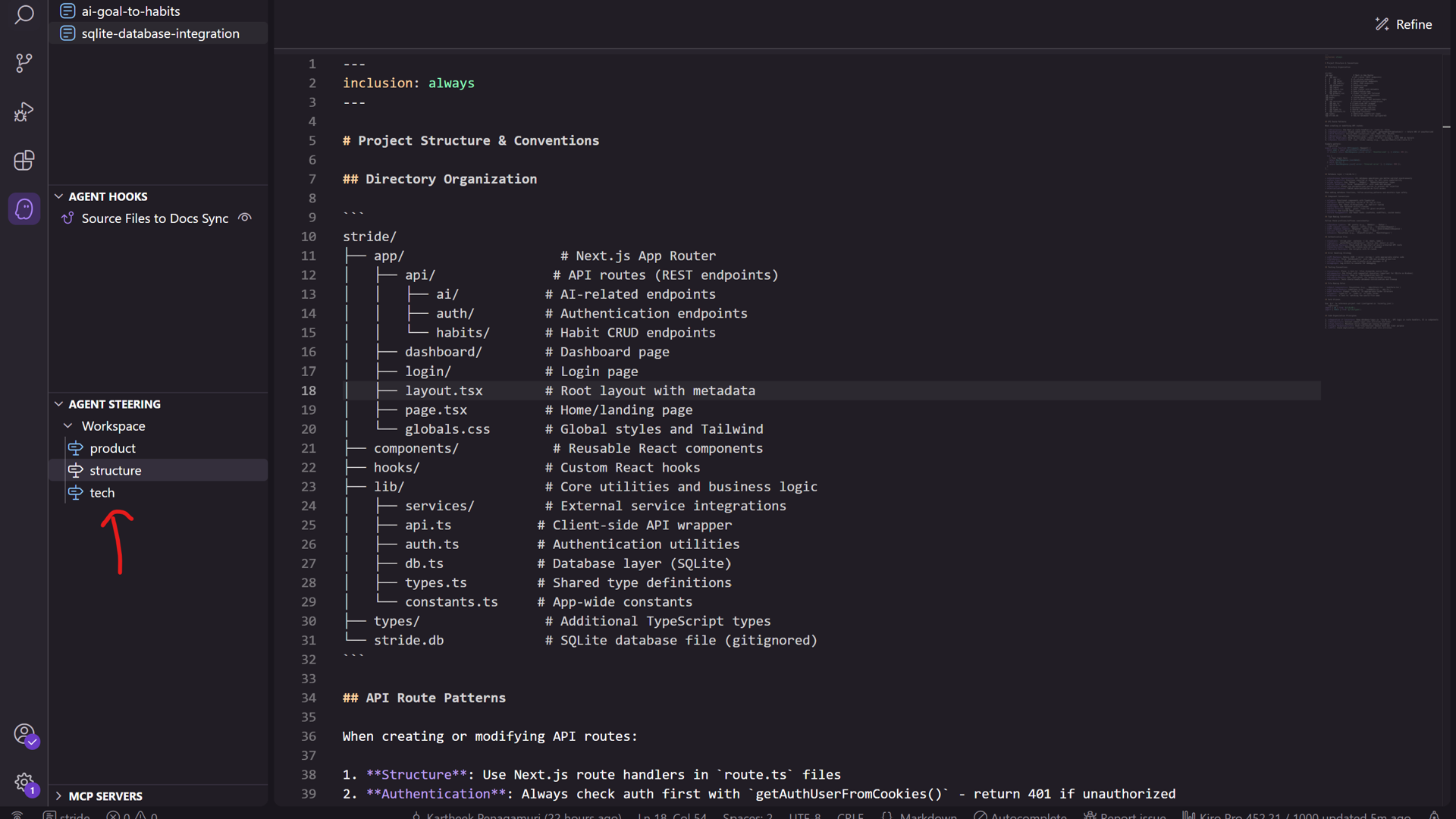Toggle Source Files to Docs Sync eye
Viewport: 1456px width, 819px height.
tap(245, 218)
